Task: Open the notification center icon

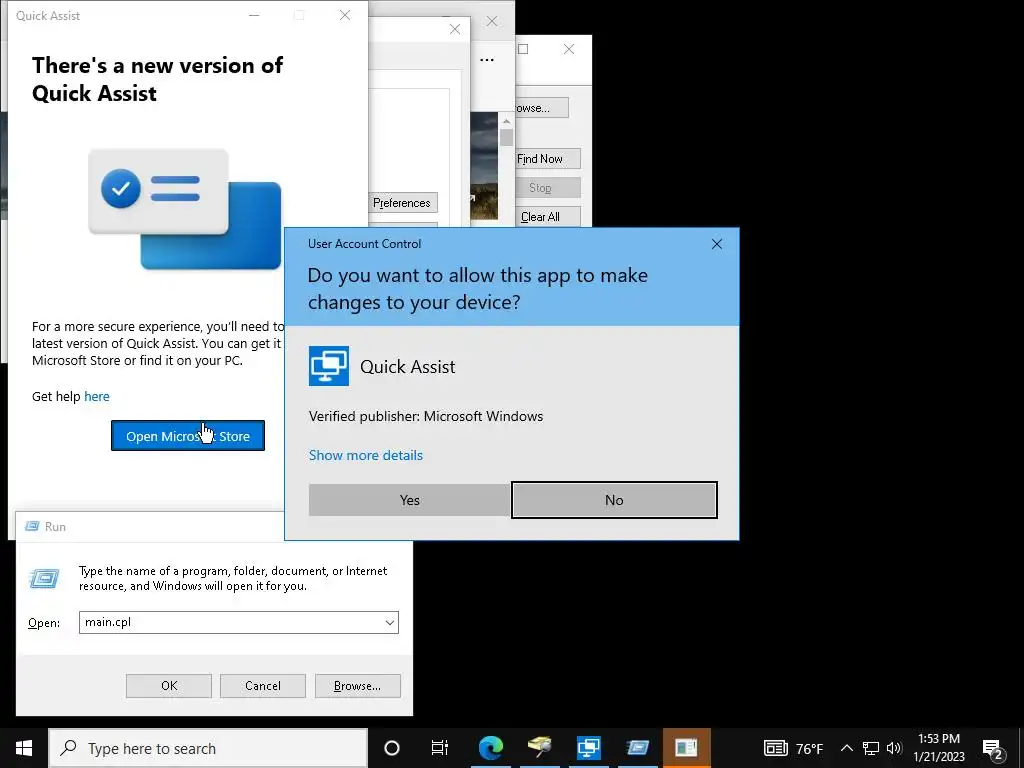Action: coord(993,749)
